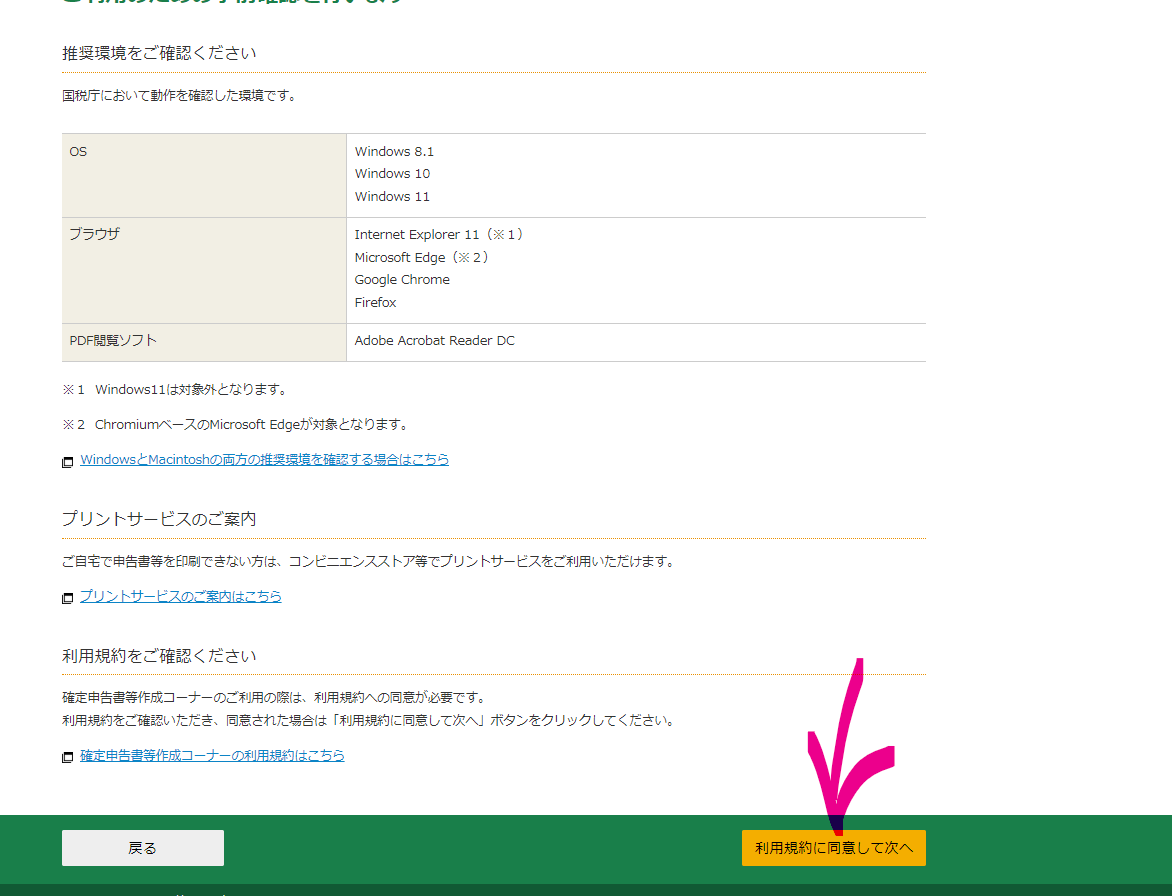Screen dimensions: 1172x896
Task: Open 確定申告書等作成コーナーの利用規約はこちら link
Action: tap(212, 756)
